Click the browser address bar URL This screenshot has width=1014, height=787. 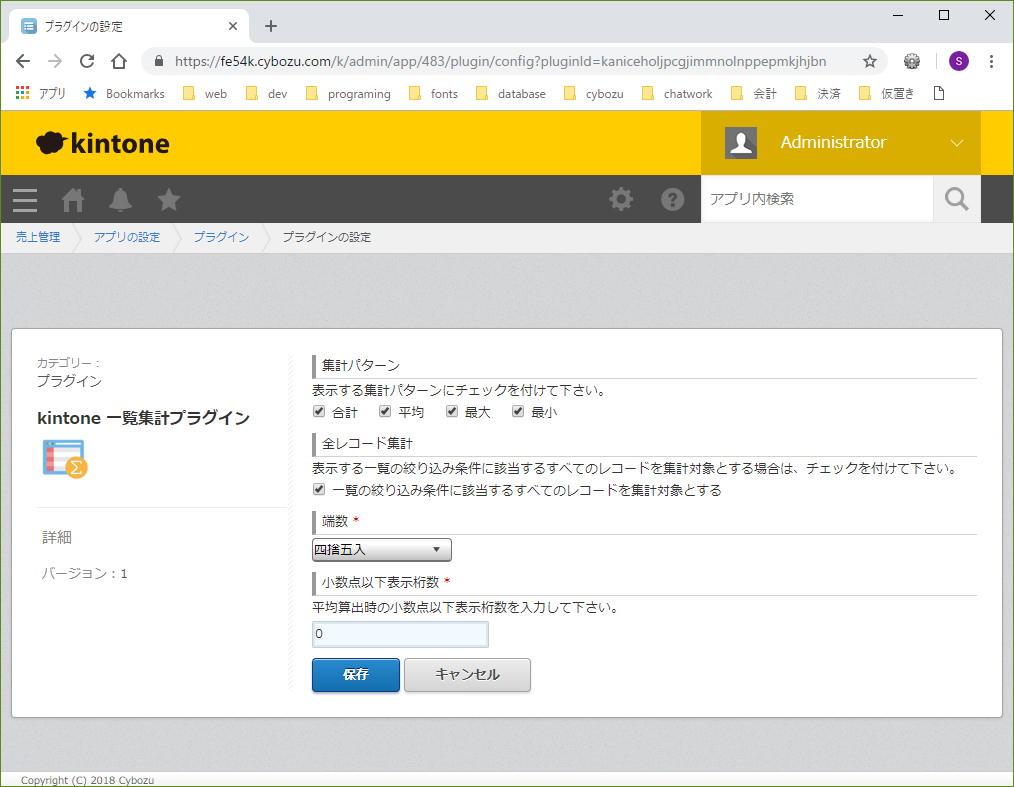point(501,61)
